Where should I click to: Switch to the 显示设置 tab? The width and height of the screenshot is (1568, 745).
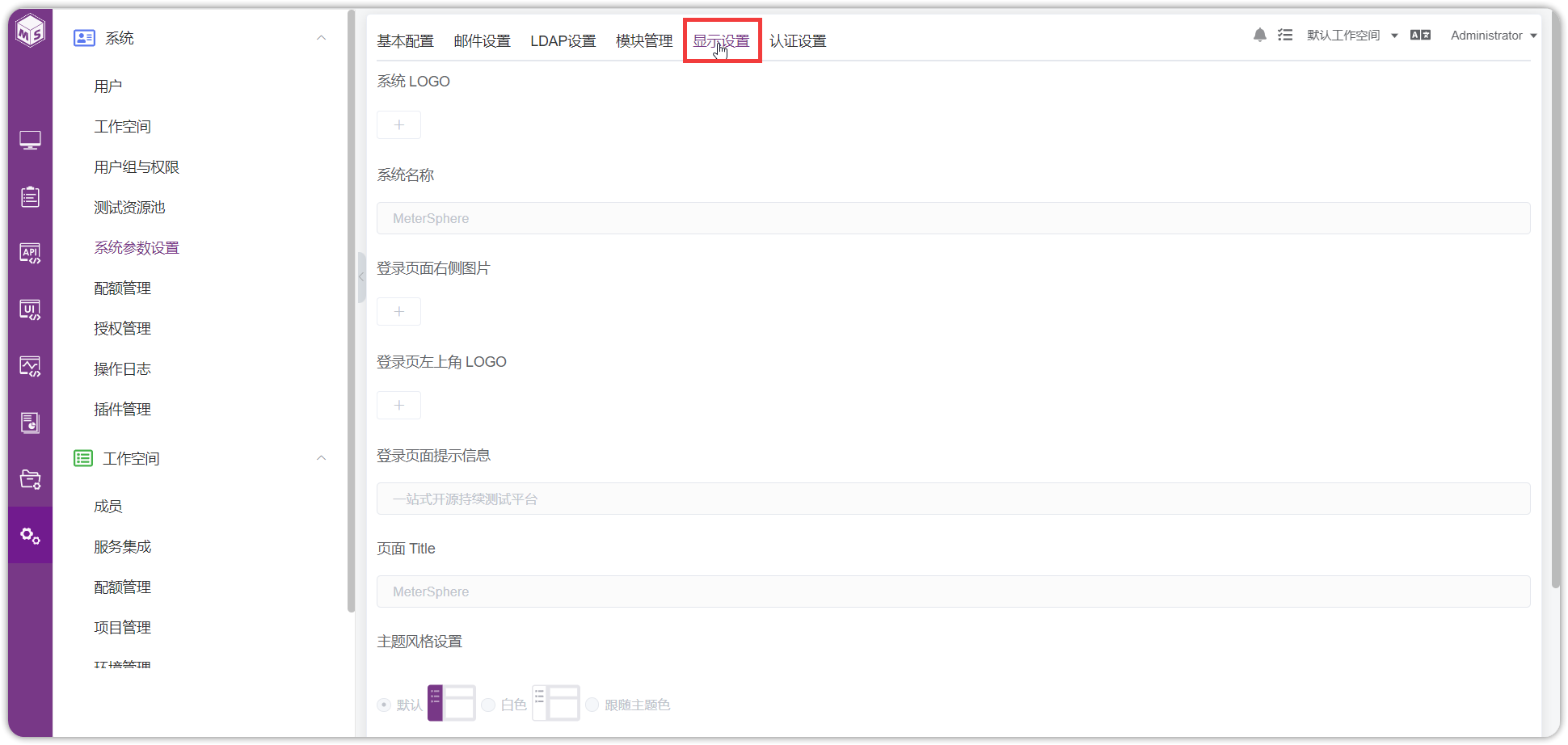[721, 41]
